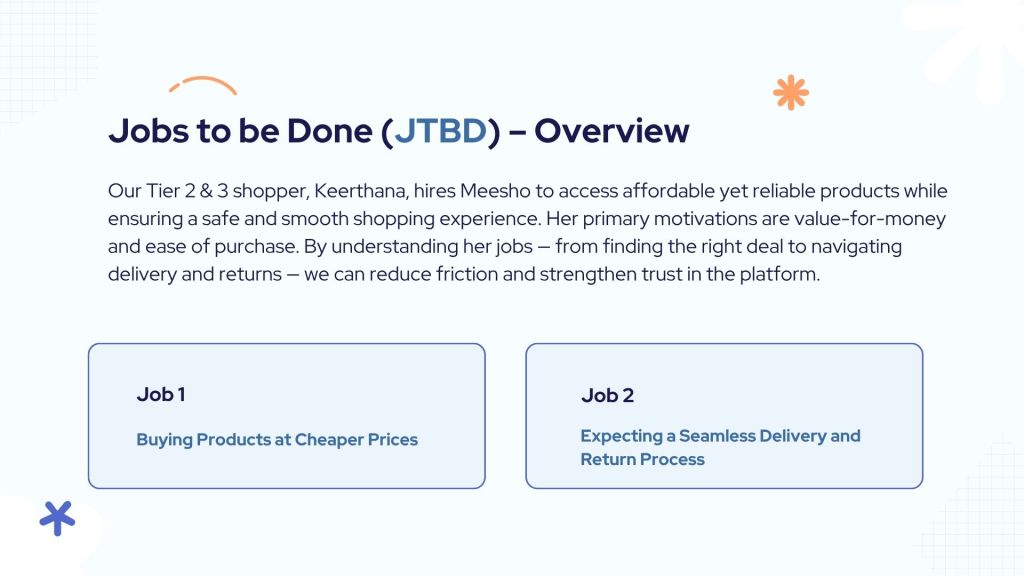
Task: Click the orange arc above the title
Action: tap(202, 85)
